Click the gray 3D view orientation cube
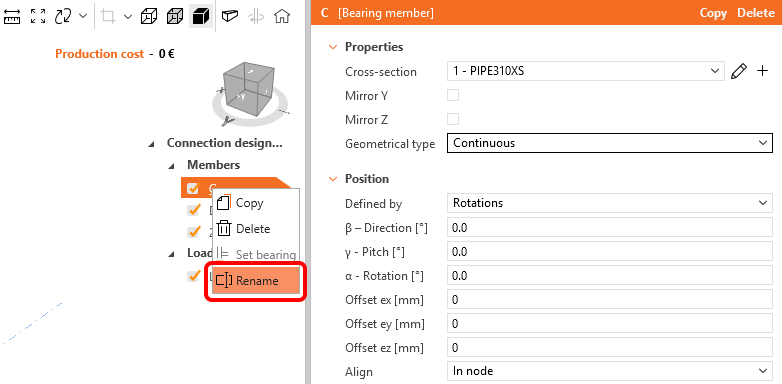The image size is (782, 384). click(249, 91)
